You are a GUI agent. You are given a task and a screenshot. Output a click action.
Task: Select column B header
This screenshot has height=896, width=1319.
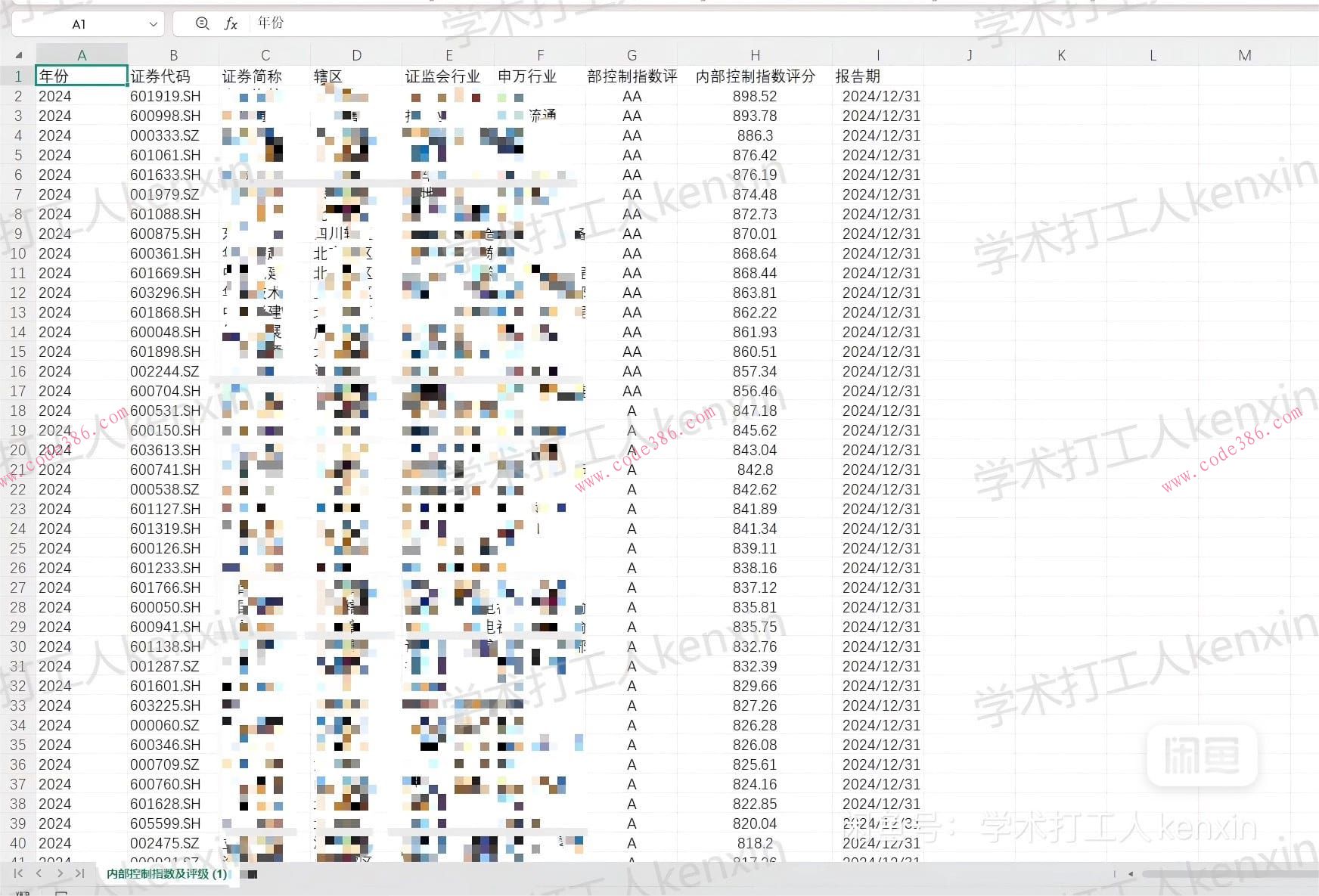pyautogui.click(x=173, y=55)
